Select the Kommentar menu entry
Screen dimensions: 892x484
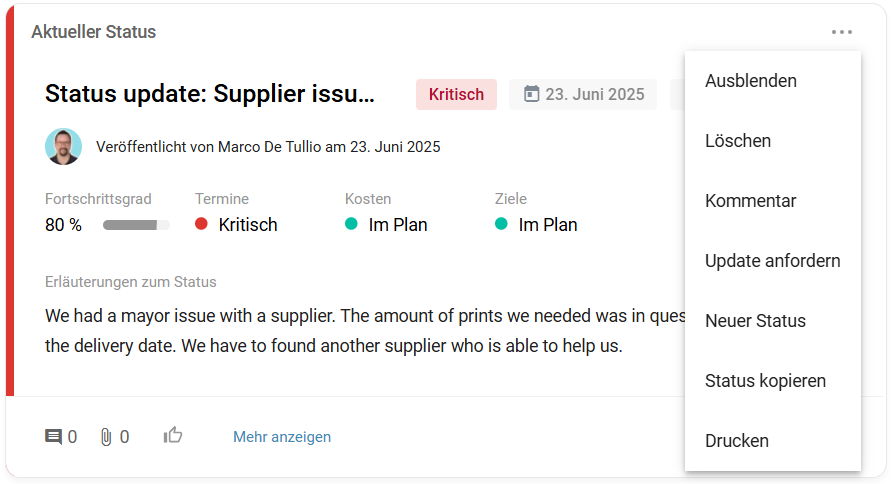click(751, 201)
